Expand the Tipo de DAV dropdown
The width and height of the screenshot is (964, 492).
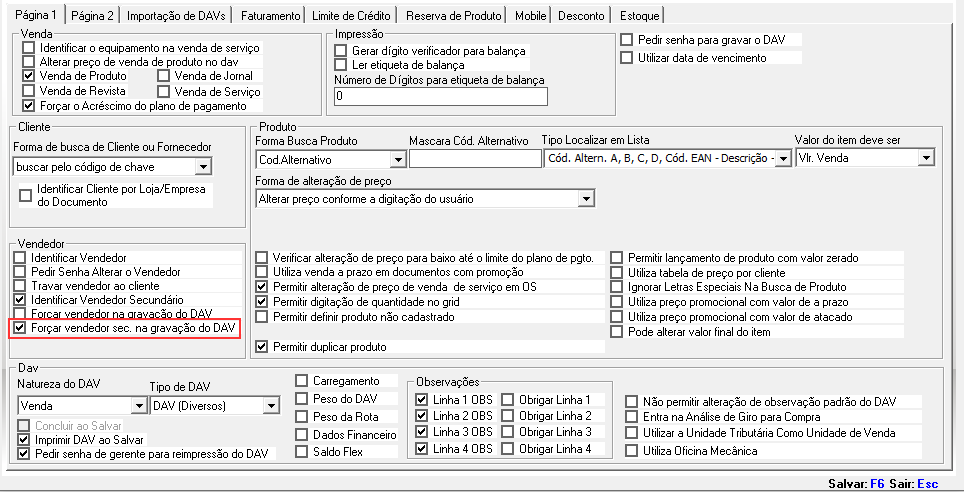271,406
